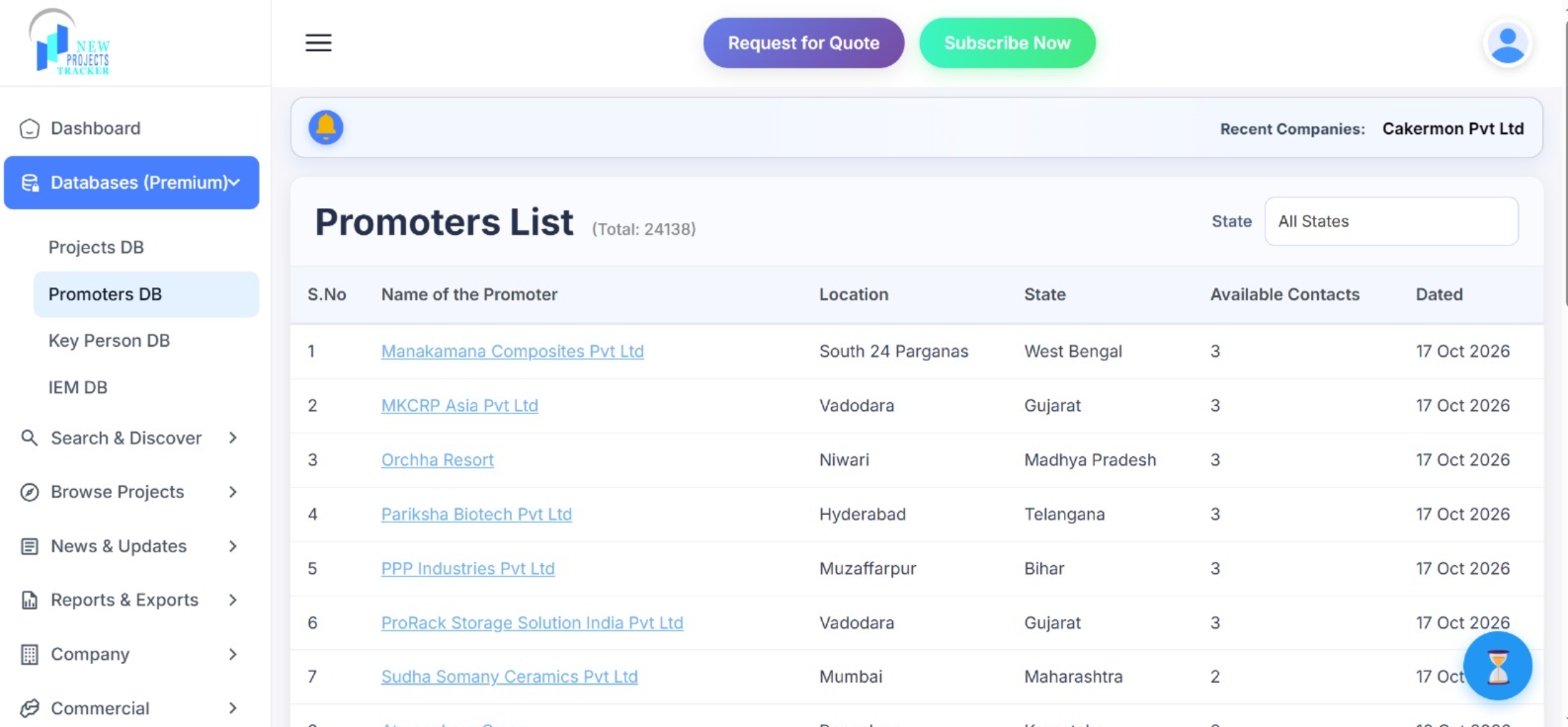
Task: Open the user profile avatar
Action: click(x=1507, y=43)
